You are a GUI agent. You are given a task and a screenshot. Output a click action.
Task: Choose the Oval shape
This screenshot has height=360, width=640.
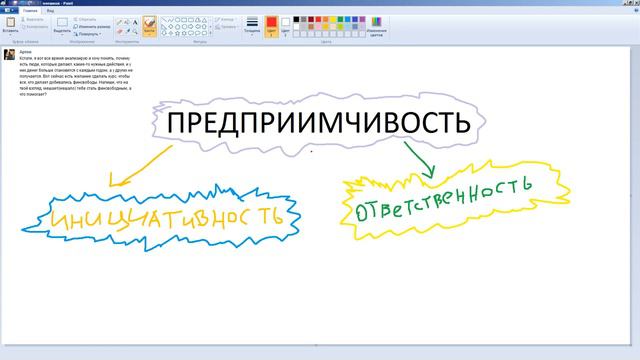(x=177, y=20)
